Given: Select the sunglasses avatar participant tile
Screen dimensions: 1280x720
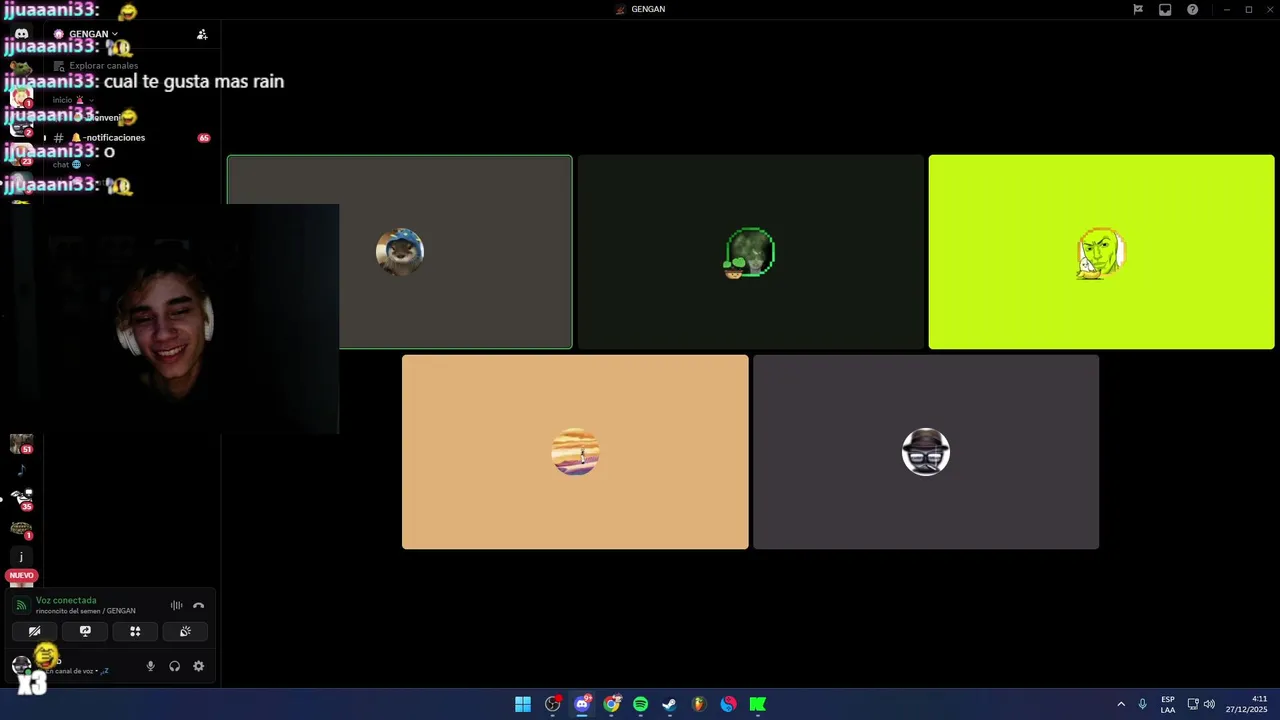Looking at the screenshot, I should (x=926, y=452).
